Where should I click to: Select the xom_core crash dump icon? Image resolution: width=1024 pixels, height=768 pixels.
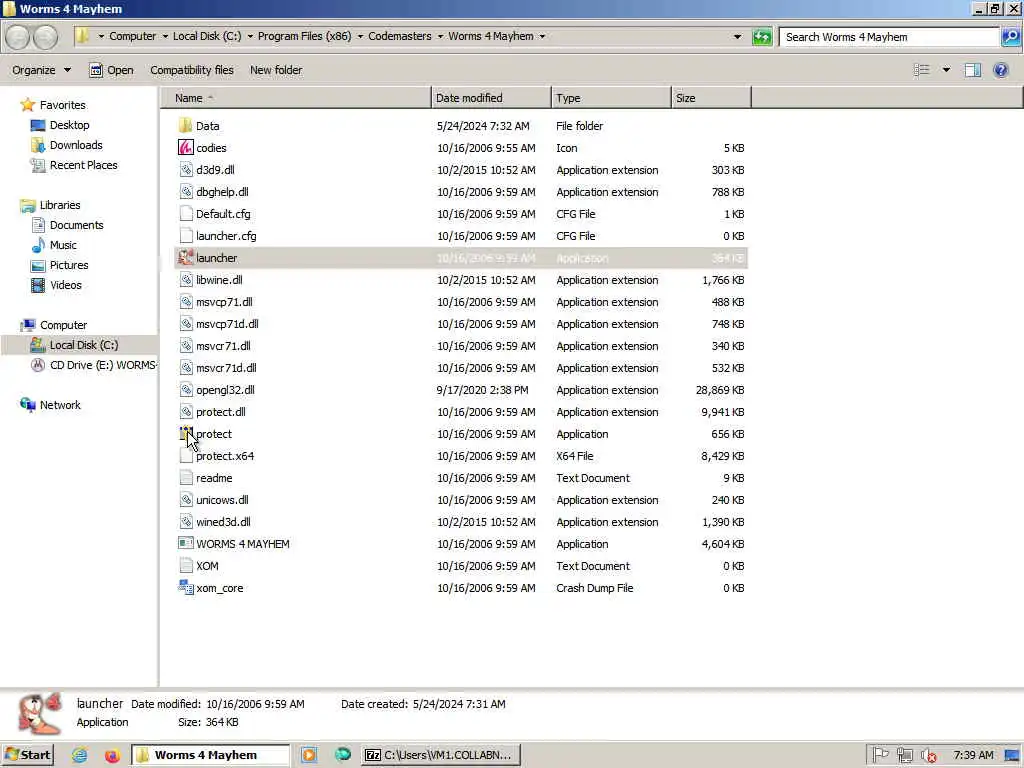185,588
